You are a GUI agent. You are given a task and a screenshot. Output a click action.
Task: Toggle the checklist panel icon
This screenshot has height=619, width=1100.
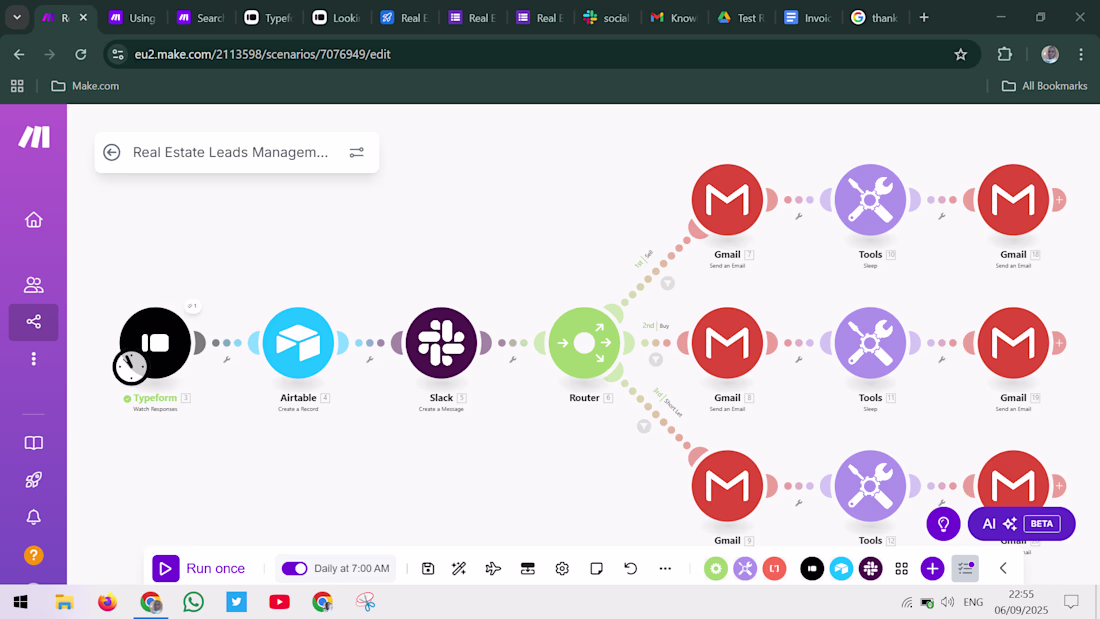pos(965,568)
